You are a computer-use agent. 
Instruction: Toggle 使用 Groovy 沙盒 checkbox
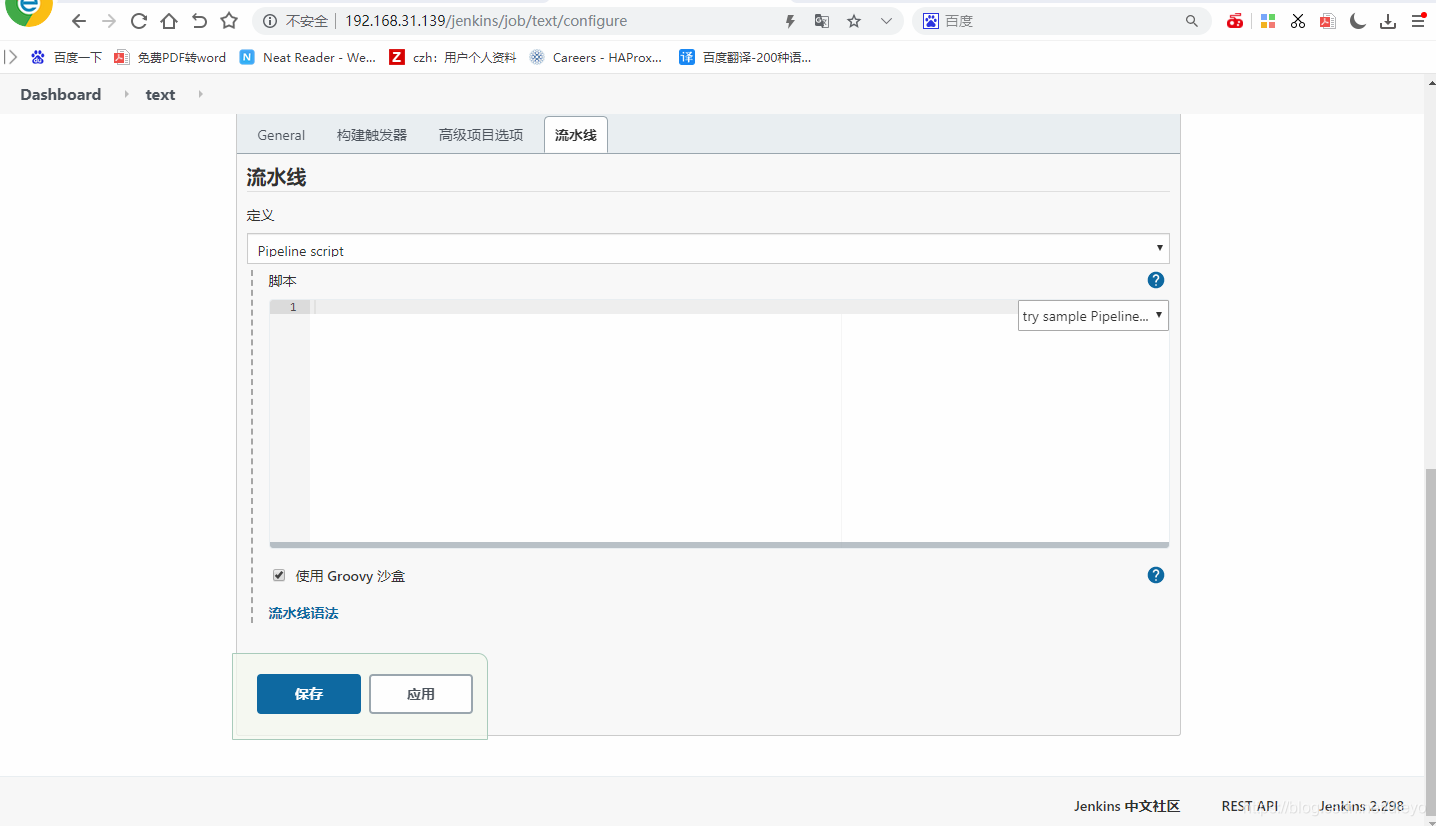tap(279, 575)
